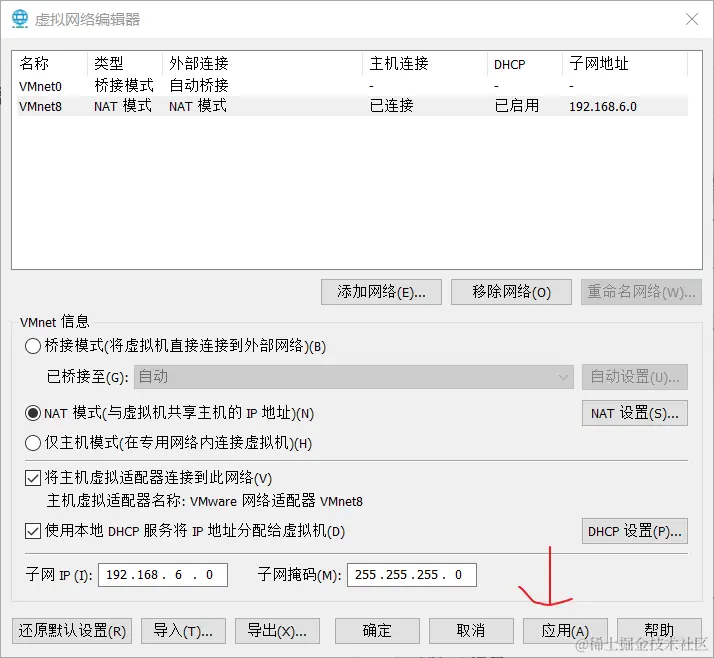Select the 仅主机模式 radio button
The image size is (714, 658).
pos(33,443)
